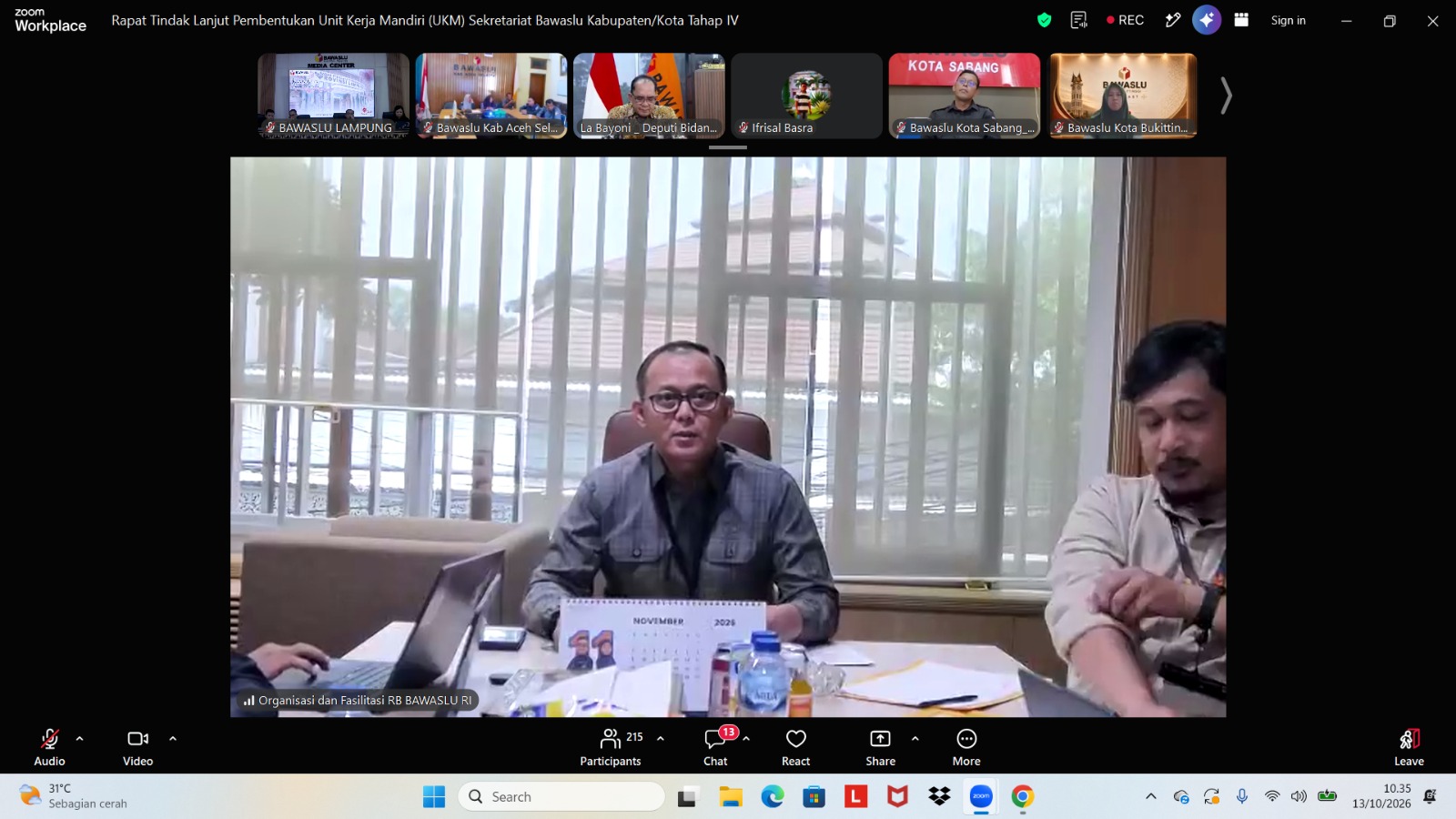Show next participants with right arrow
Viewport: 1456px width, 819px height.
point(1226,96)
